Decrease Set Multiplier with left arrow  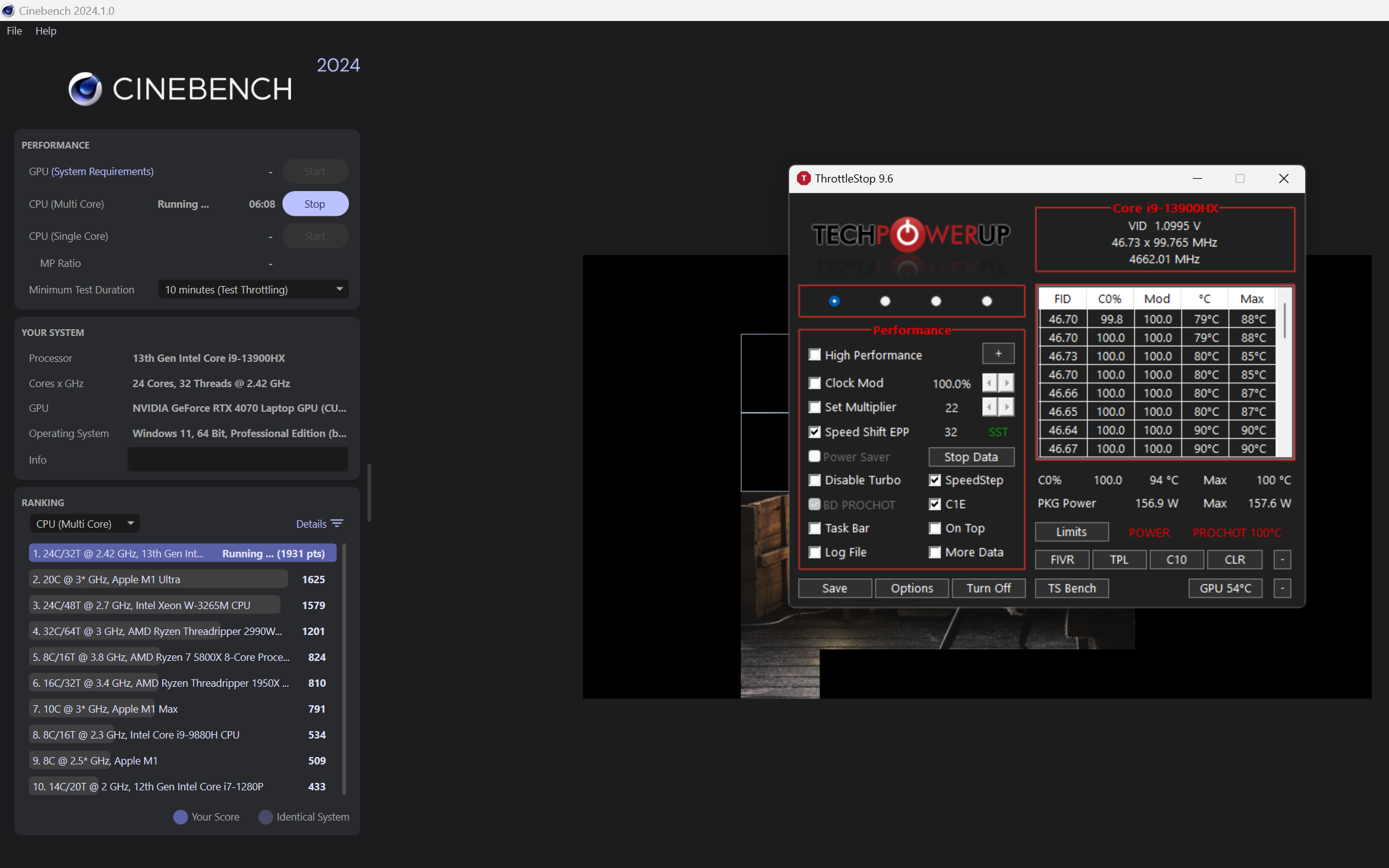(x=990, y=407)
